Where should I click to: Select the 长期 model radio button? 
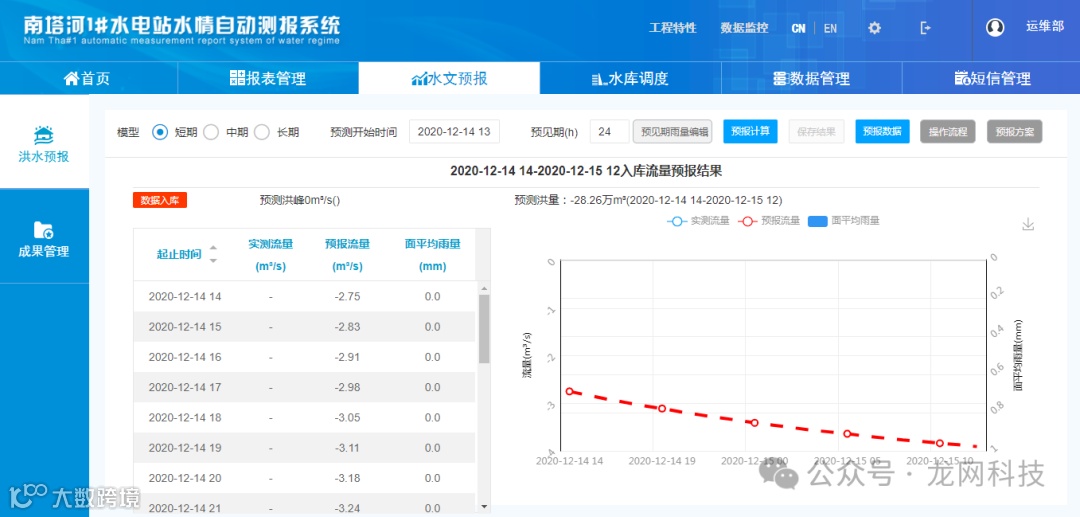pos(262,132)
